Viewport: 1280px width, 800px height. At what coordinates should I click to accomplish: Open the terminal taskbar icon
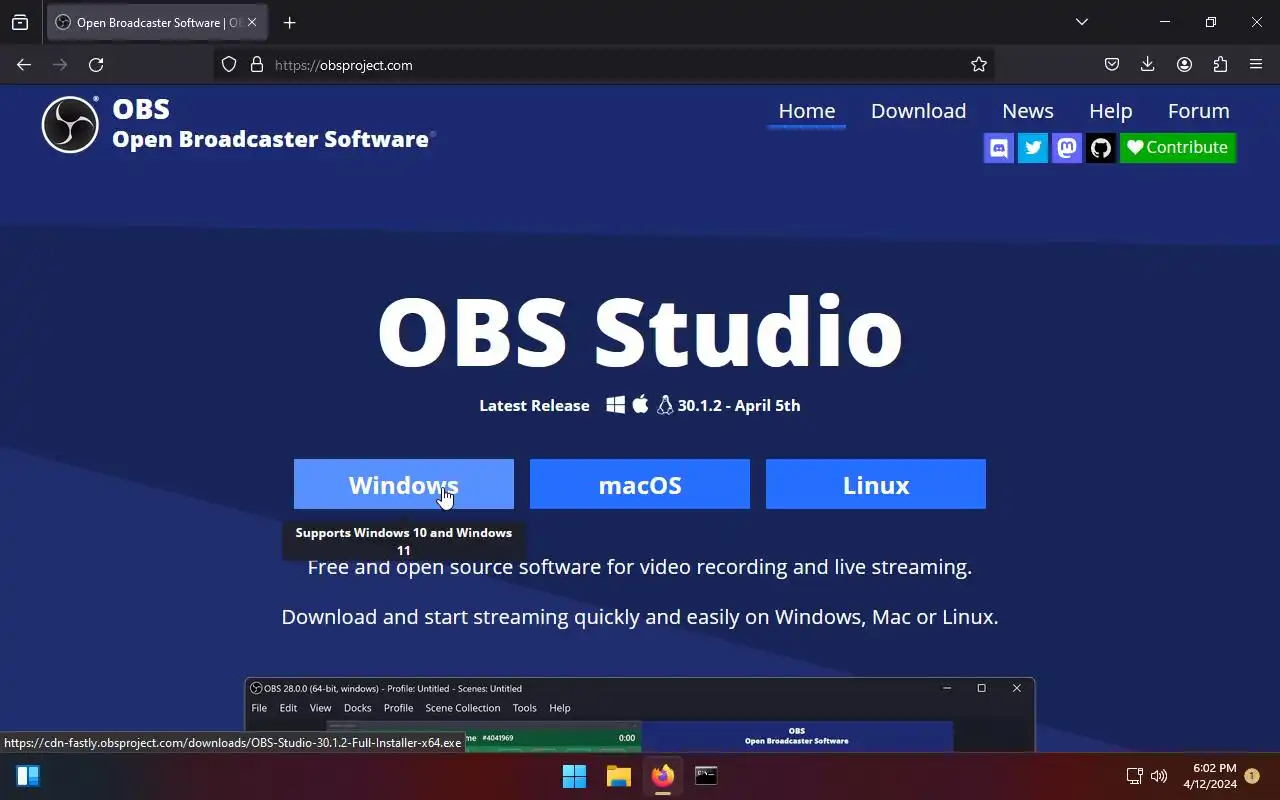click(x=706, y=776)
